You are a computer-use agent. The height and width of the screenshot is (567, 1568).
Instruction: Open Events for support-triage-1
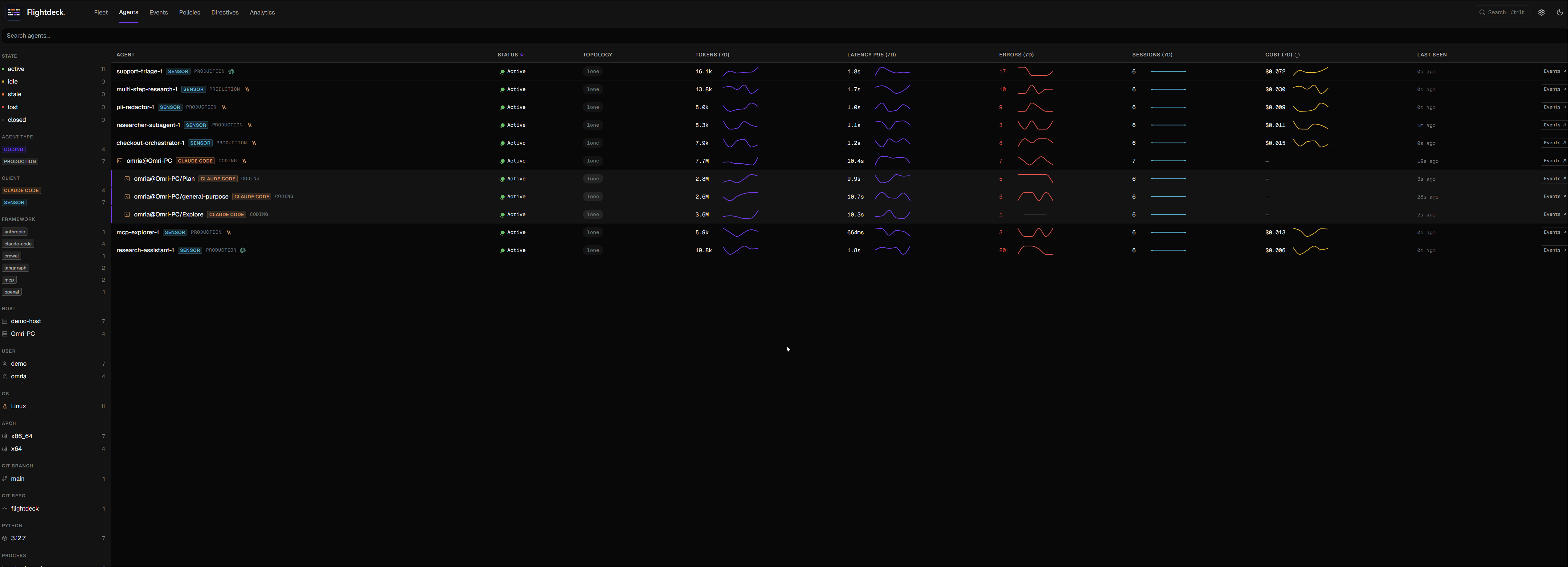click(1554, 71)
